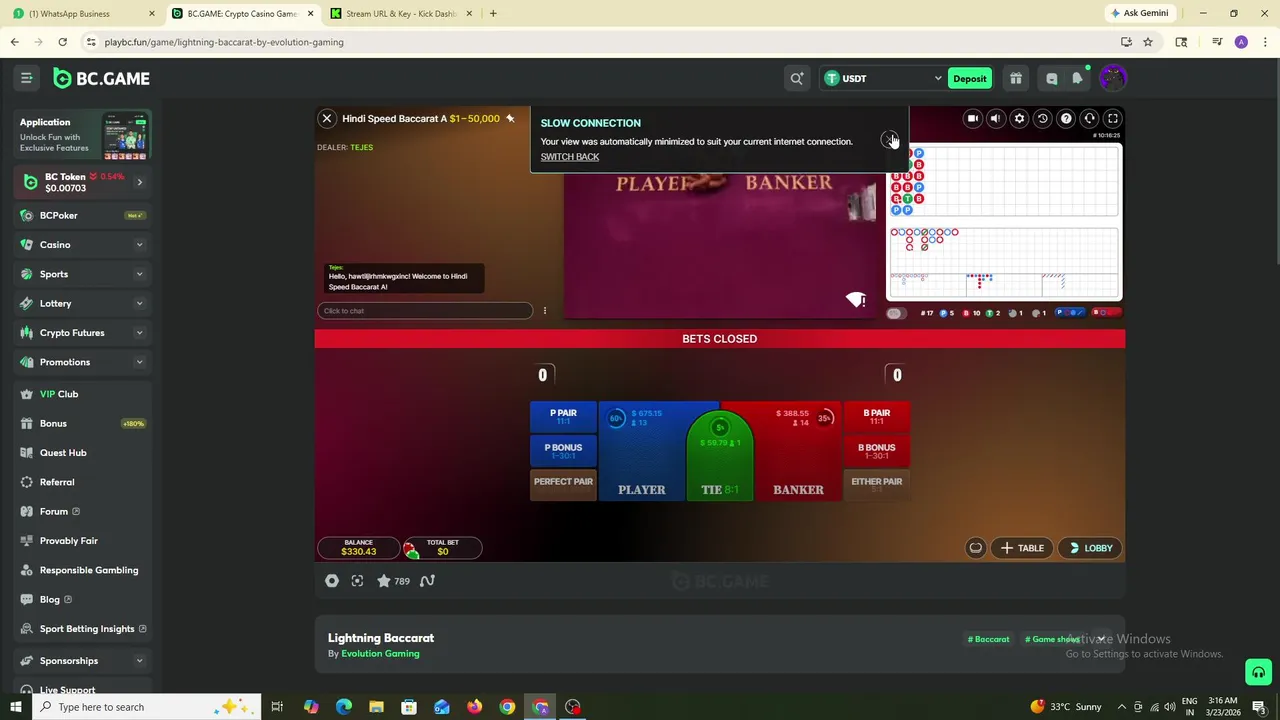
Task: Bet on the P BONUS side bet
Action: click(563, 450)
